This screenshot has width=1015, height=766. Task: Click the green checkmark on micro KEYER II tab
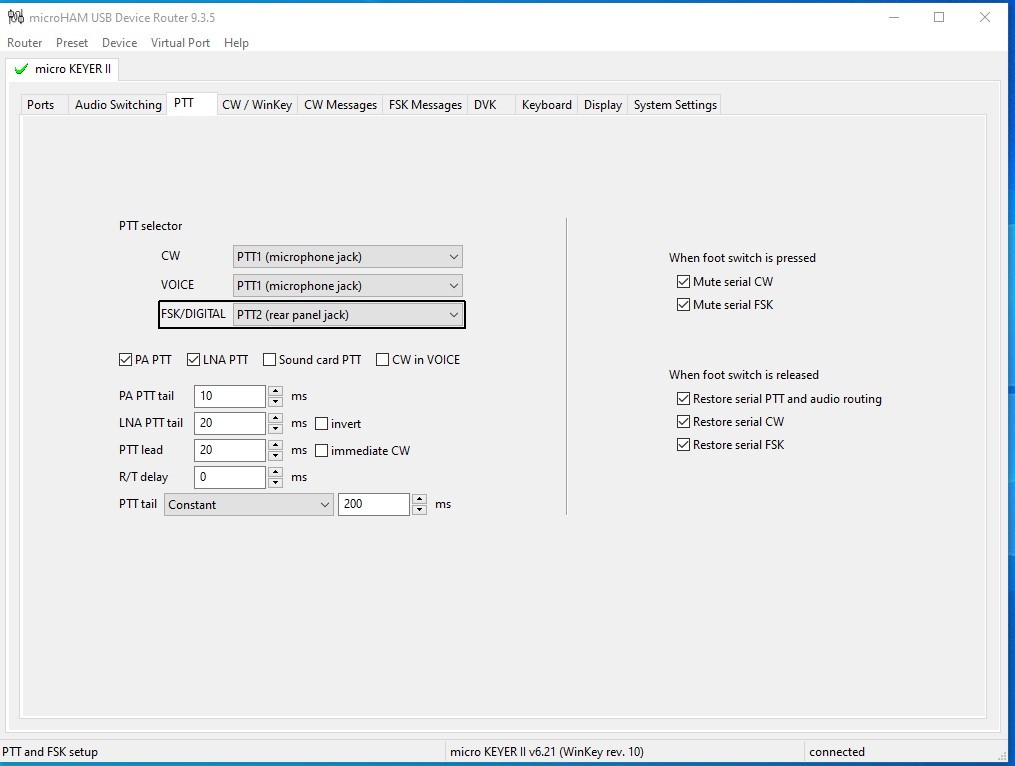pos(21,69)
